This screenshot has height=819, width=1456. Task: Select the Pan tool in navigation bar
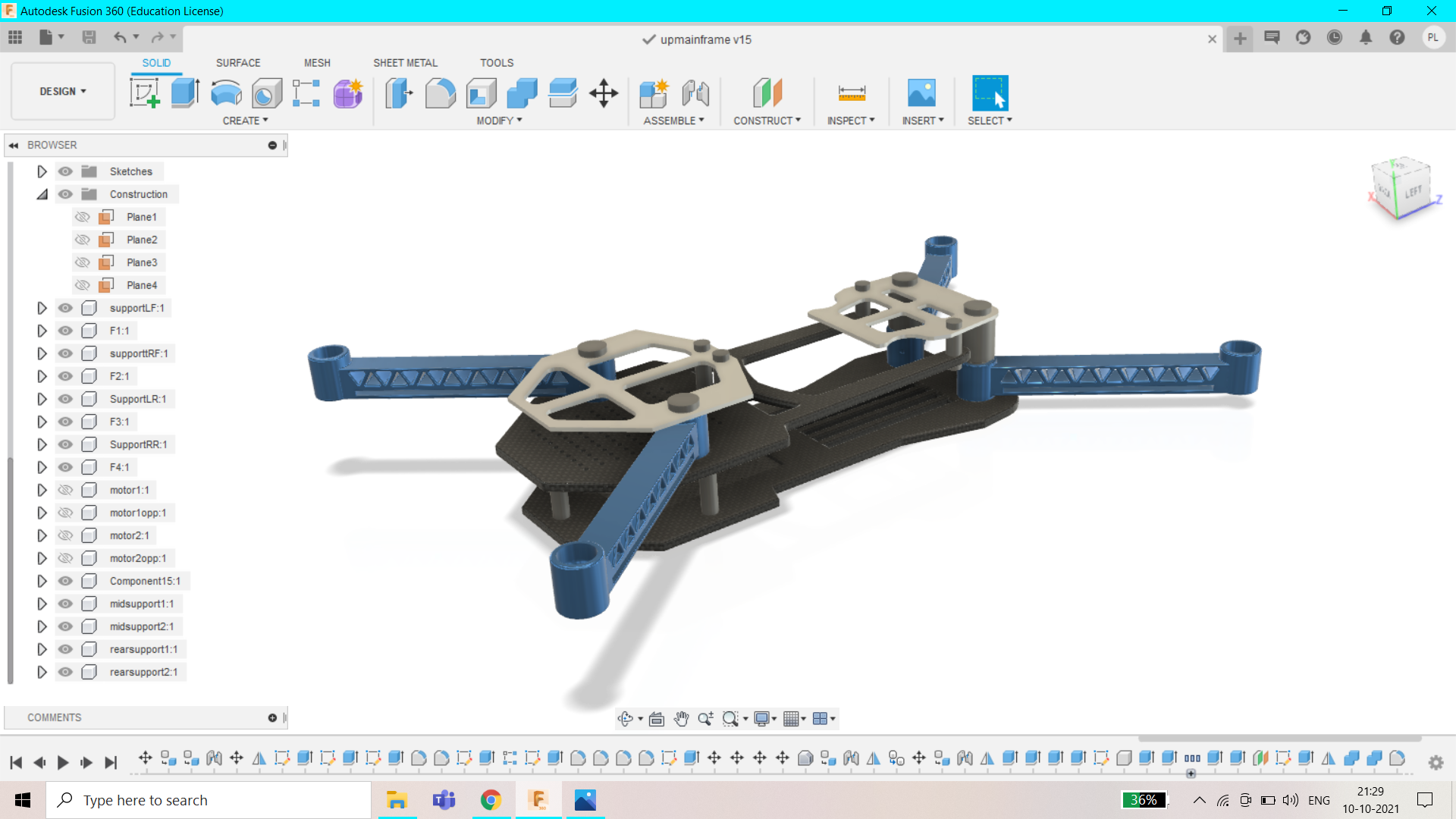point(681,718)
